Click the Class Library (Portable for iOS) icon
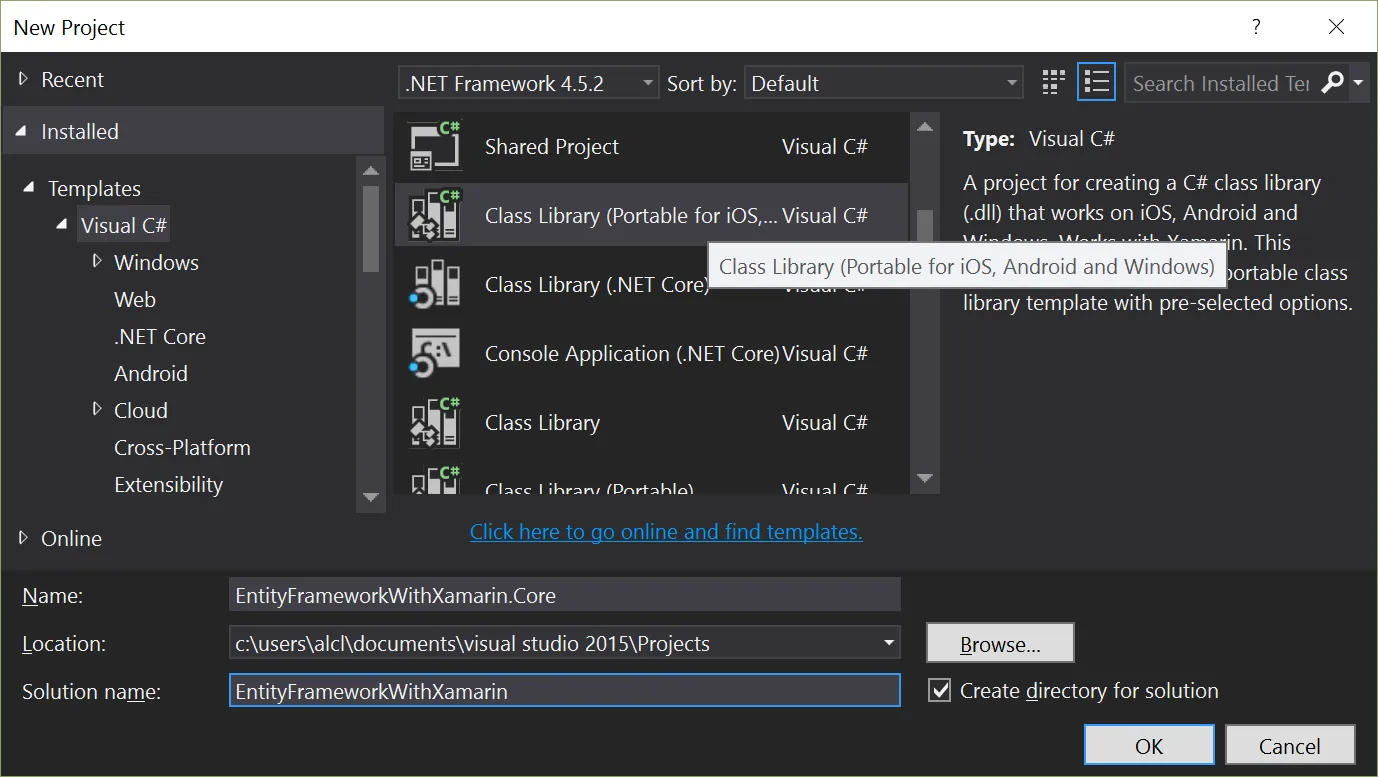The width and height of the screenshot is (1378, 777). 435,216
